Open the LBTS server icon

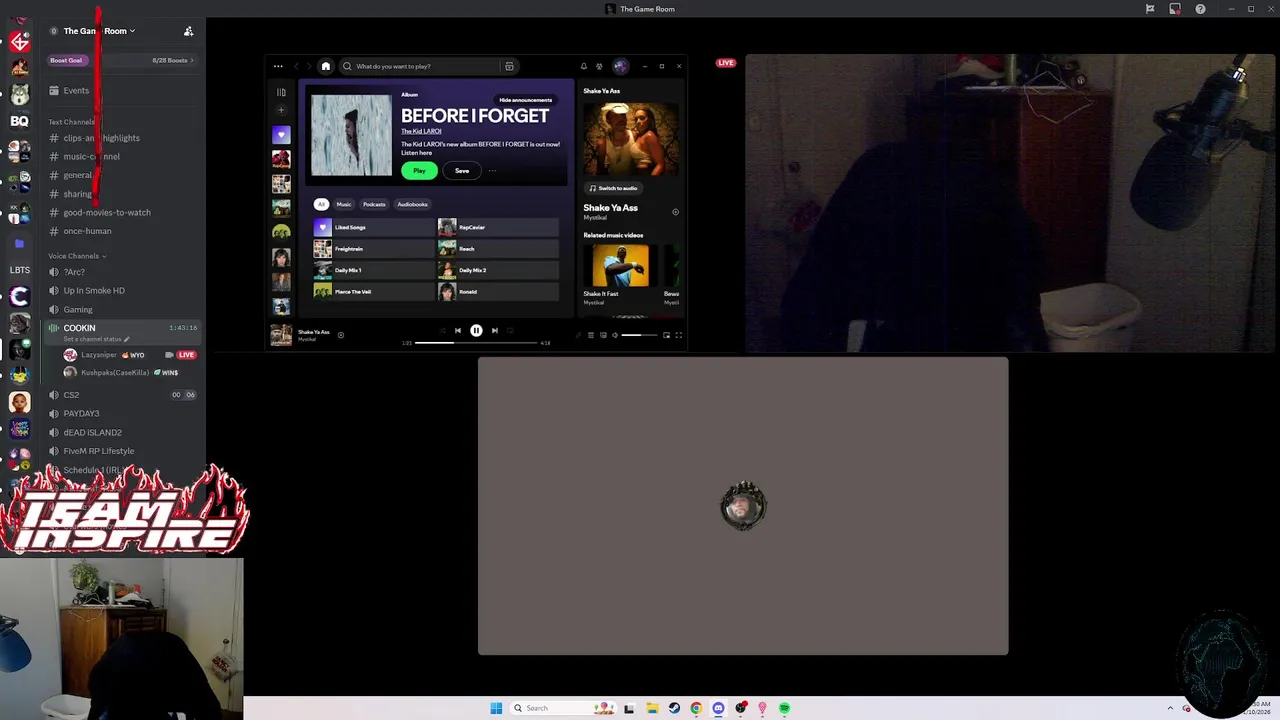19,270
